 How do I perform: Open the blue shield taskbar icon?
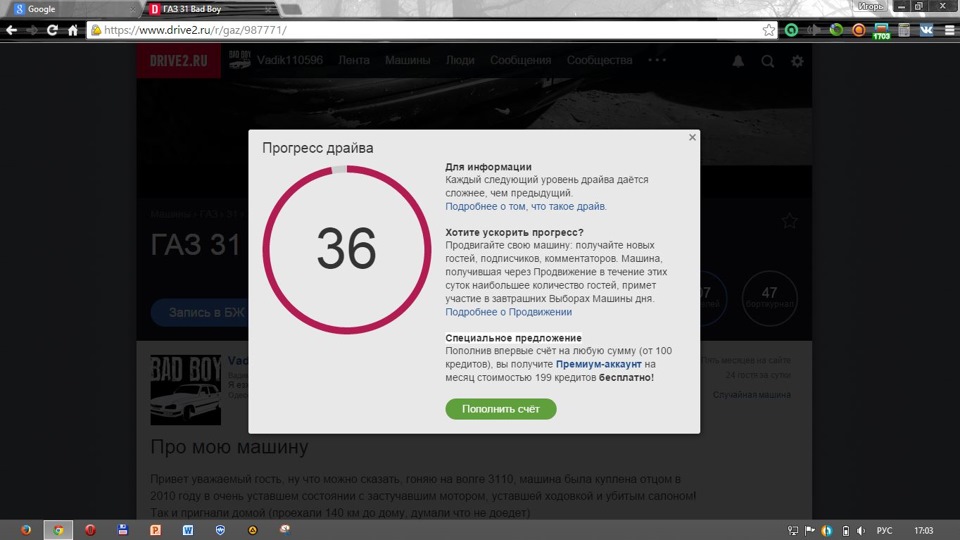tap(220, 530)
